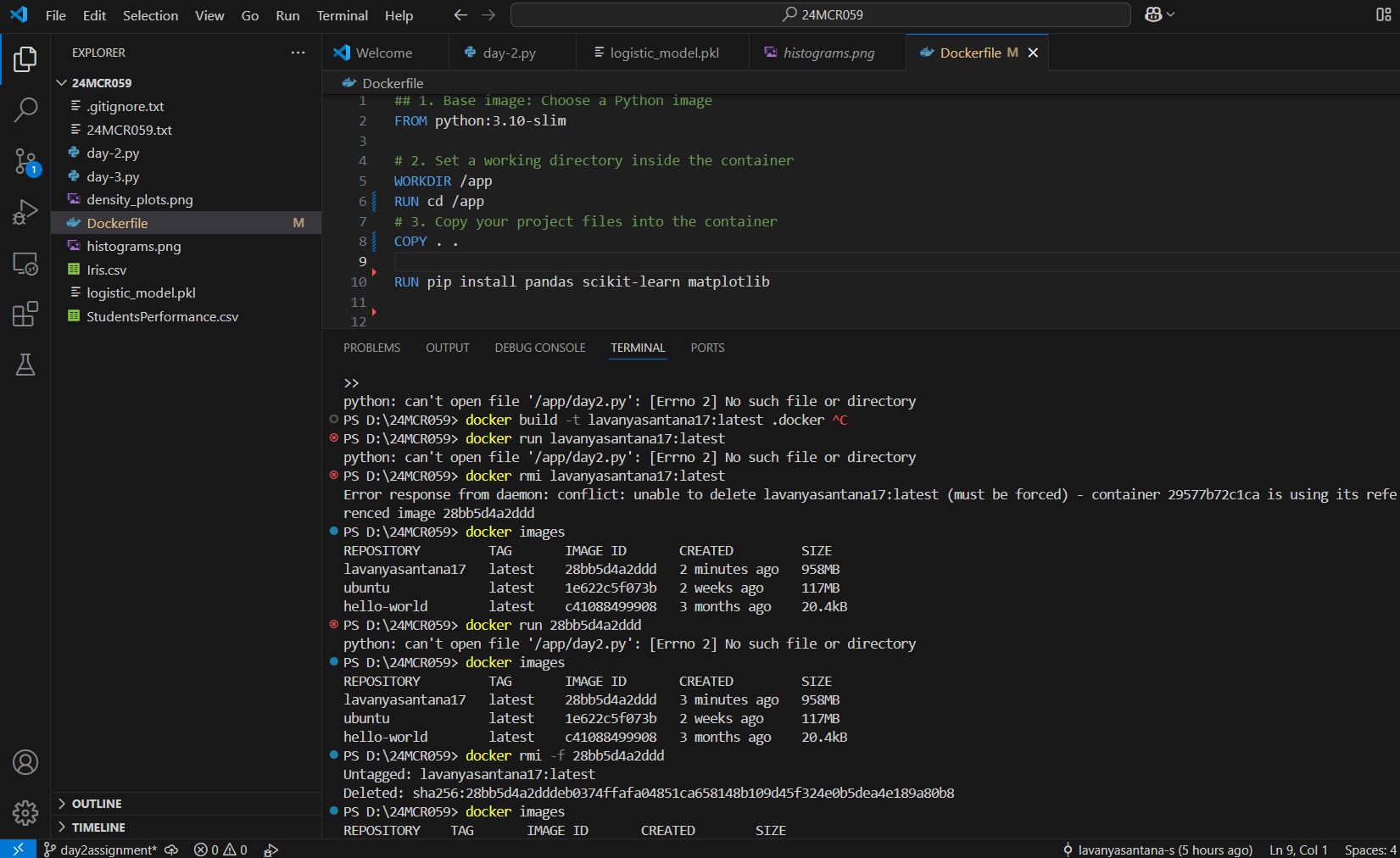Open the Testing flask view

click(25, 365)
